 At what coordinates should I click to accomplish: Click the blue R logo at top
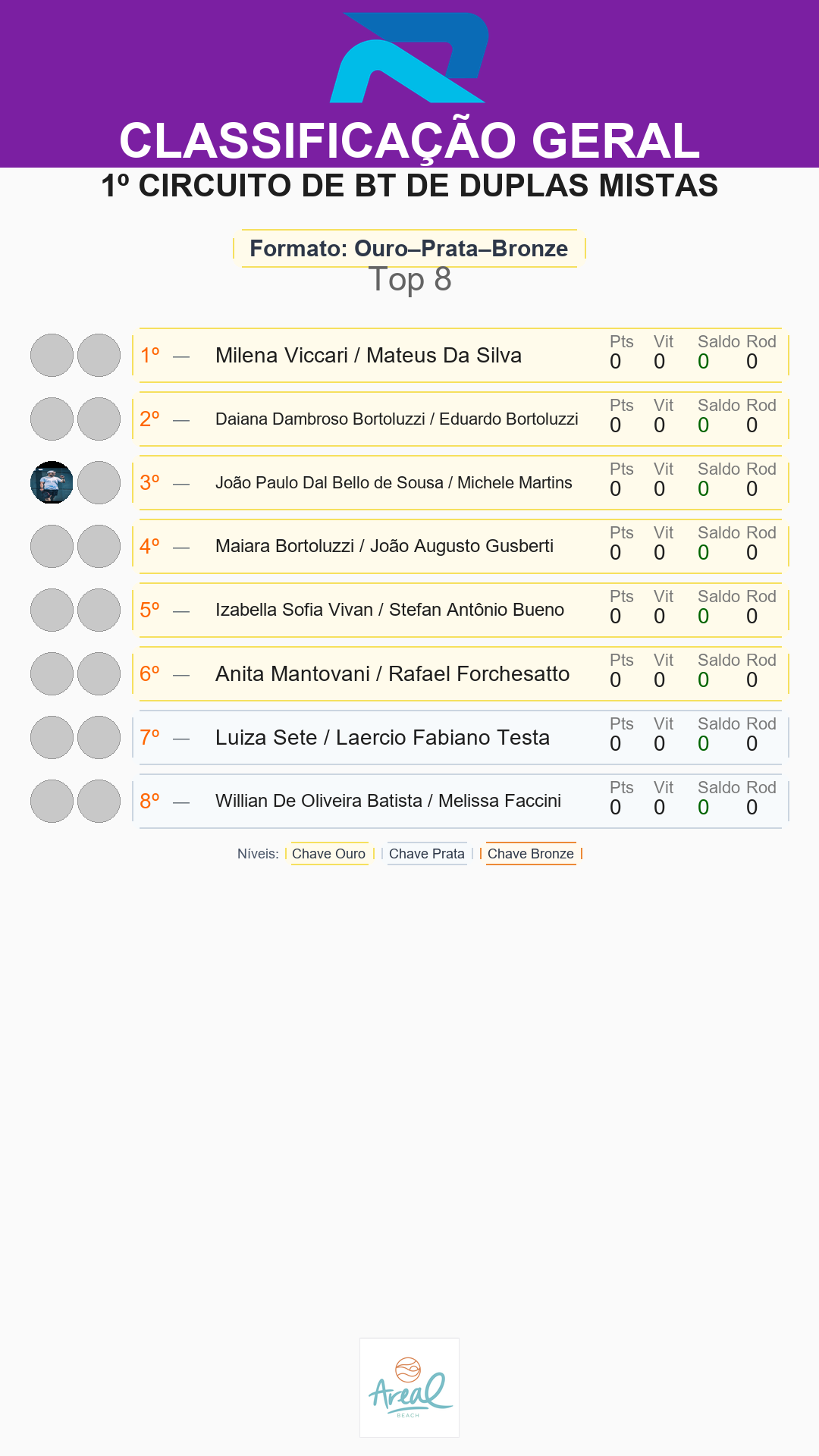[x=409, y=58]
